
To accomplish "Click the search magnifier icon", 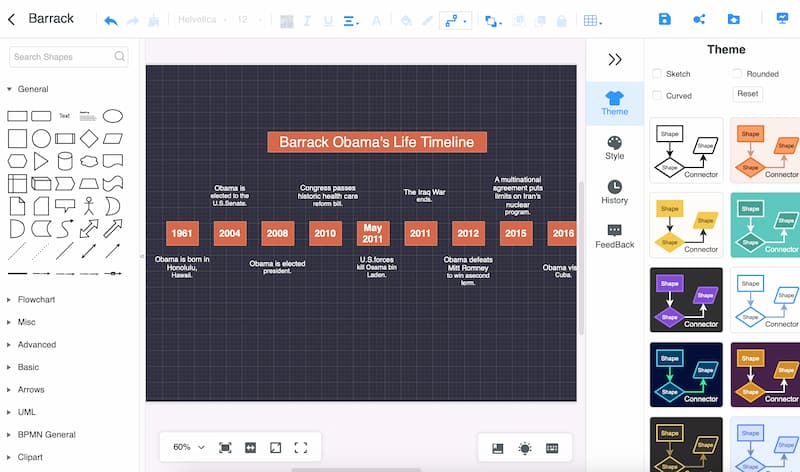I will (x=119, y=56).
